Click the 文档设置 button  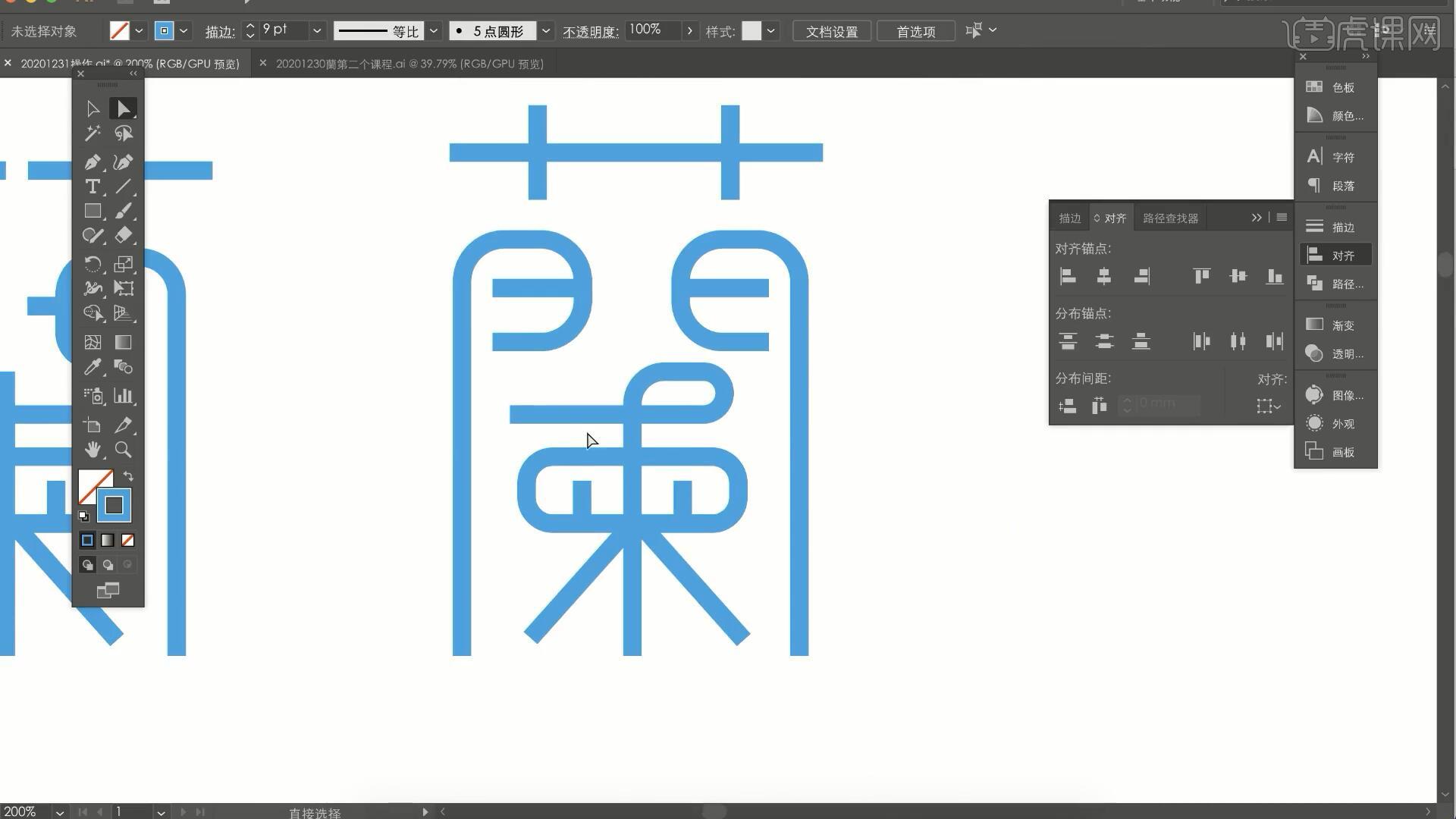click(x=831, y=31)
